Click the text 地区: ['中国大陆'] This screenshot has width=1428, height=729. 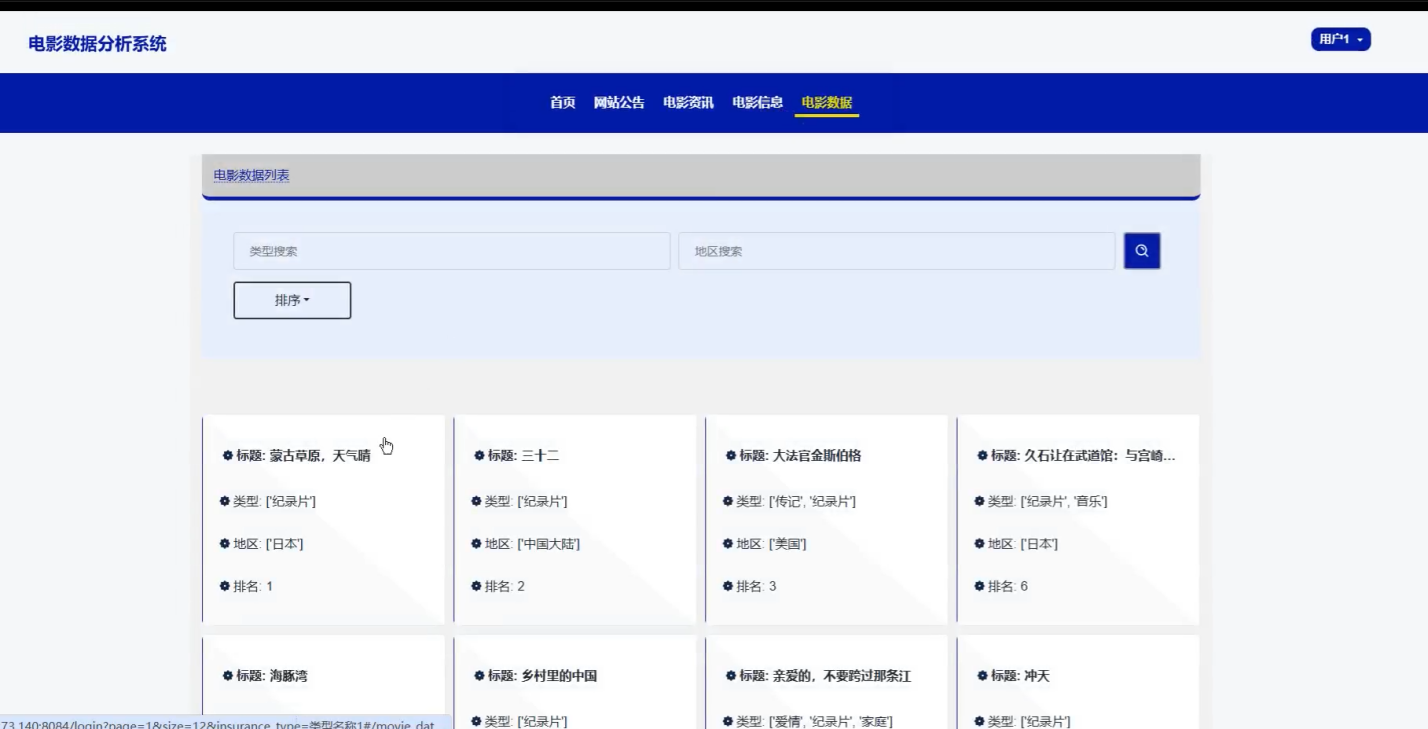pos(532,544)
